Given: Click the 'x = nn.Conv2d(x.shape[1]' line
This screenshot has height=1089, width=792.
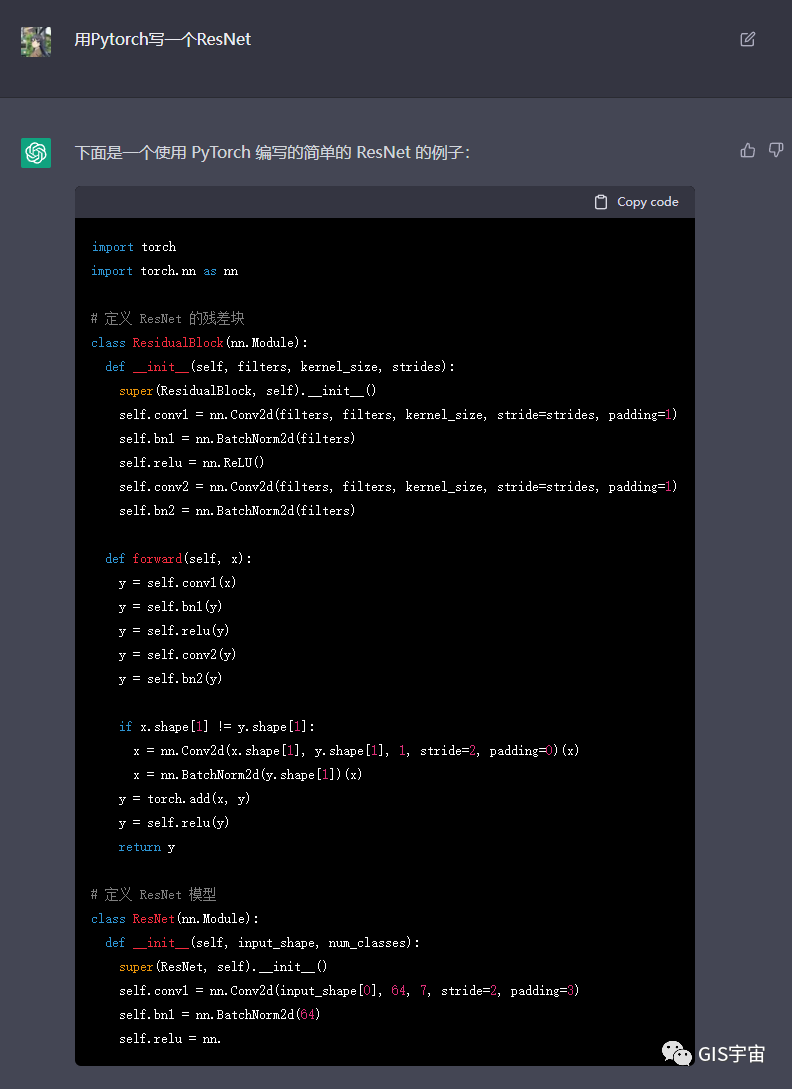Looking at the screenshot, I should point(356,751).
